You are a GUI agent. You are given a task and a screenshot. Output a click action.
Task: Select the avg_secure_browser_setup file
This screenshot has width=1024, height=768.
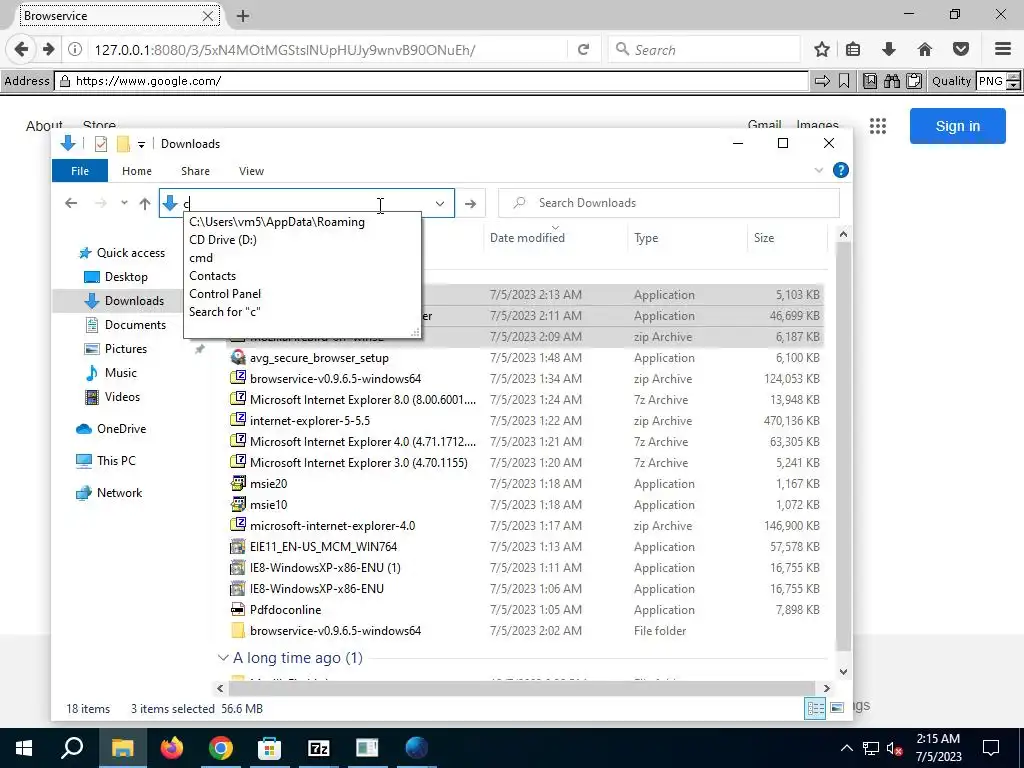coord(319,358)
